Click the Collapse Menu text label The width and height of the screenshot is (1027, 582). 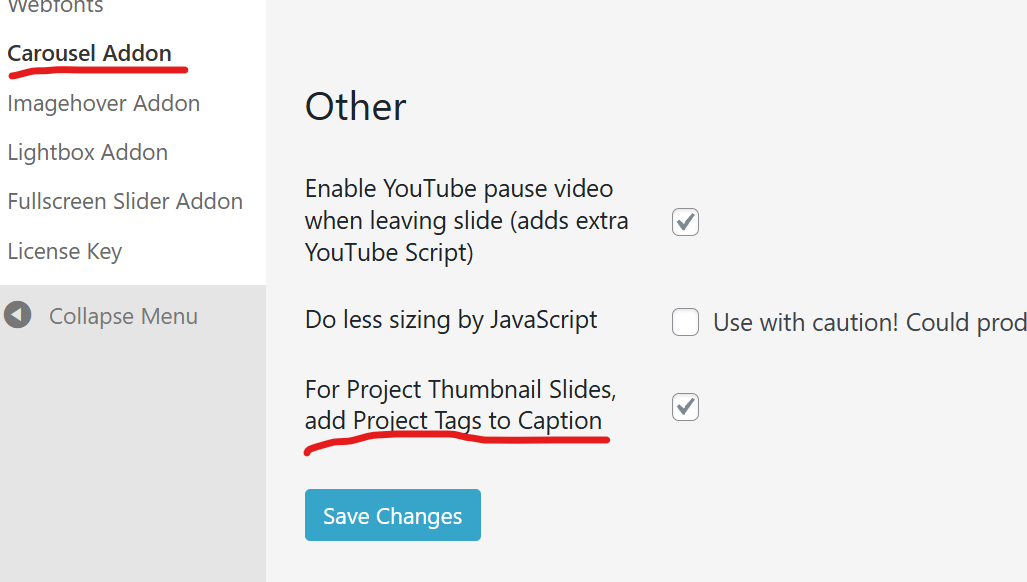[x=123, y=316]
